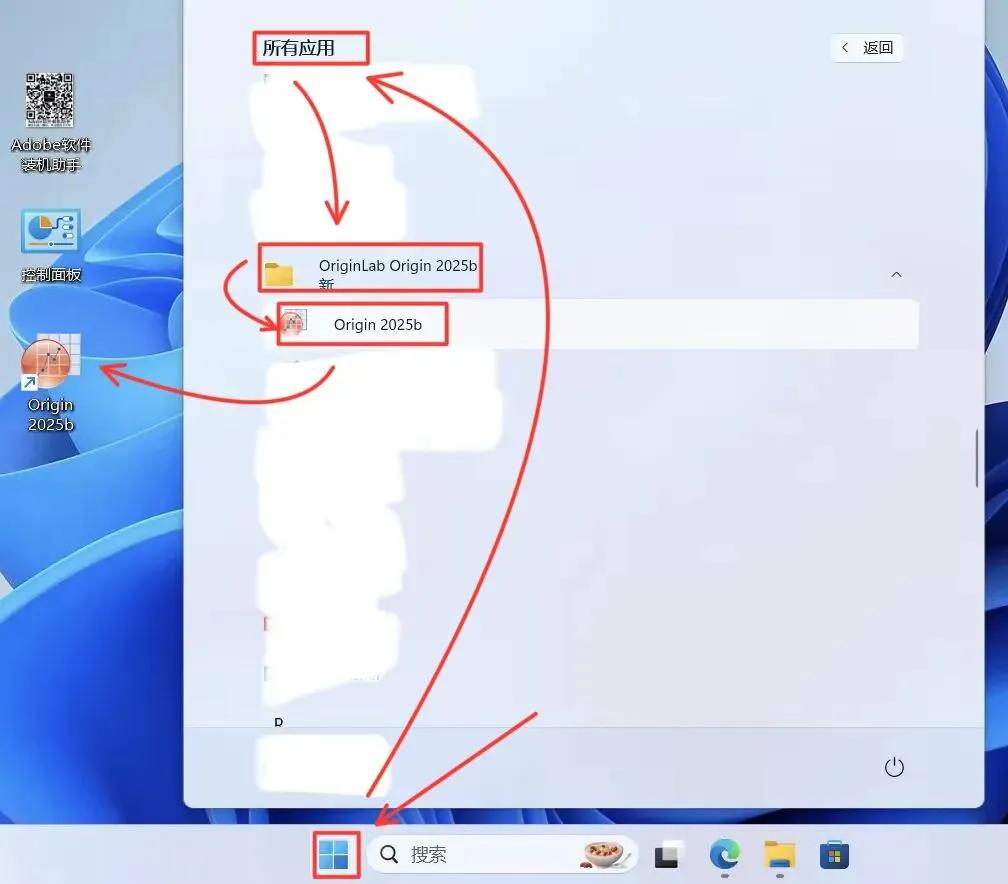Launch Origin 2025b from the app list
1008x884 pixels.
590,324
